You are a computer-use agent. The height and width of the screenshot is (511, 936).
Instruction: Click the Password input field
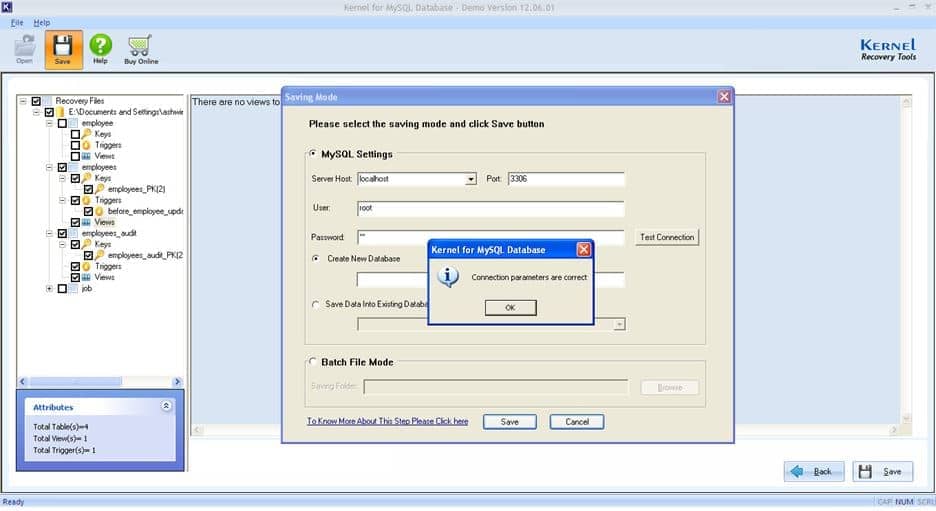pos(491,237)
